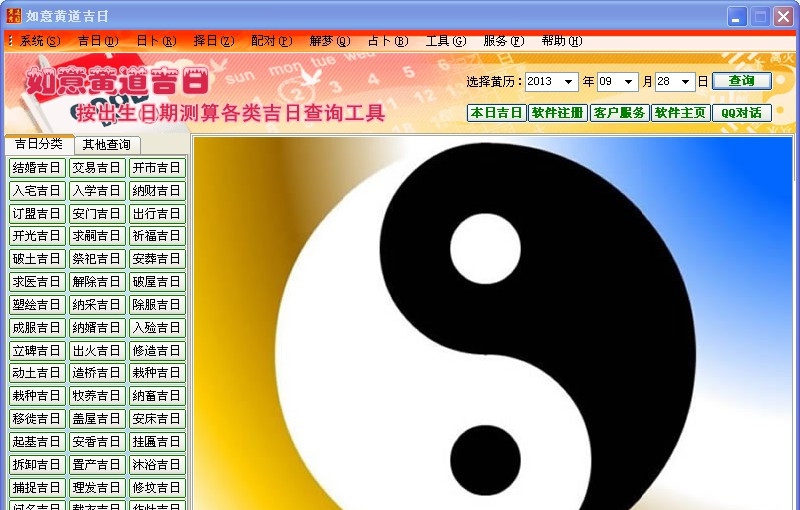
Task: Open 入殓吉日 category
Action: pos(157,327)
